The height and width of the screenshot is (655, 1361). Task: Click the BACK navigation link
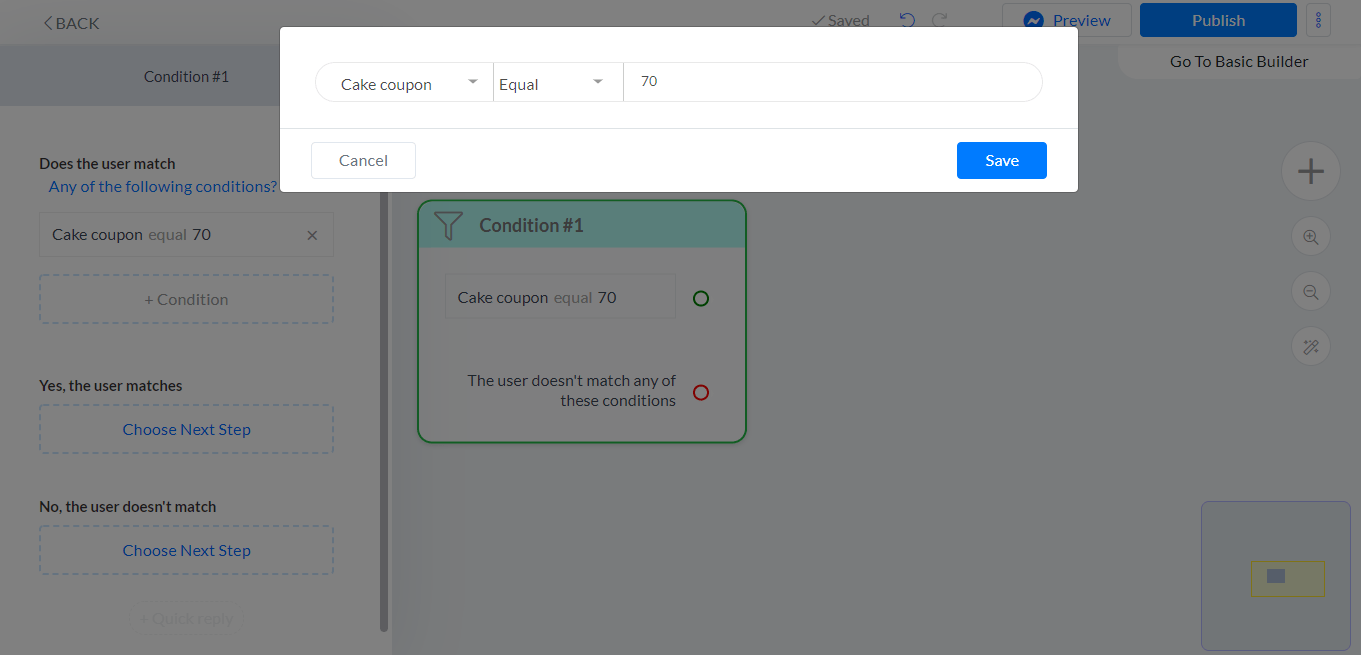point(69,22)
